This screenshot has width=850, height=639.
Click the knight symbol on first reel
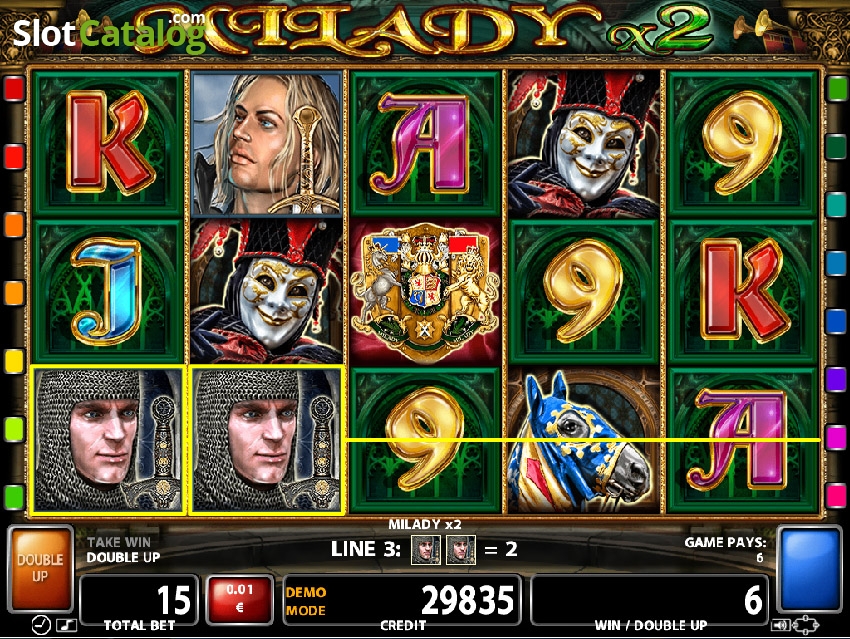tap(108, 440)
